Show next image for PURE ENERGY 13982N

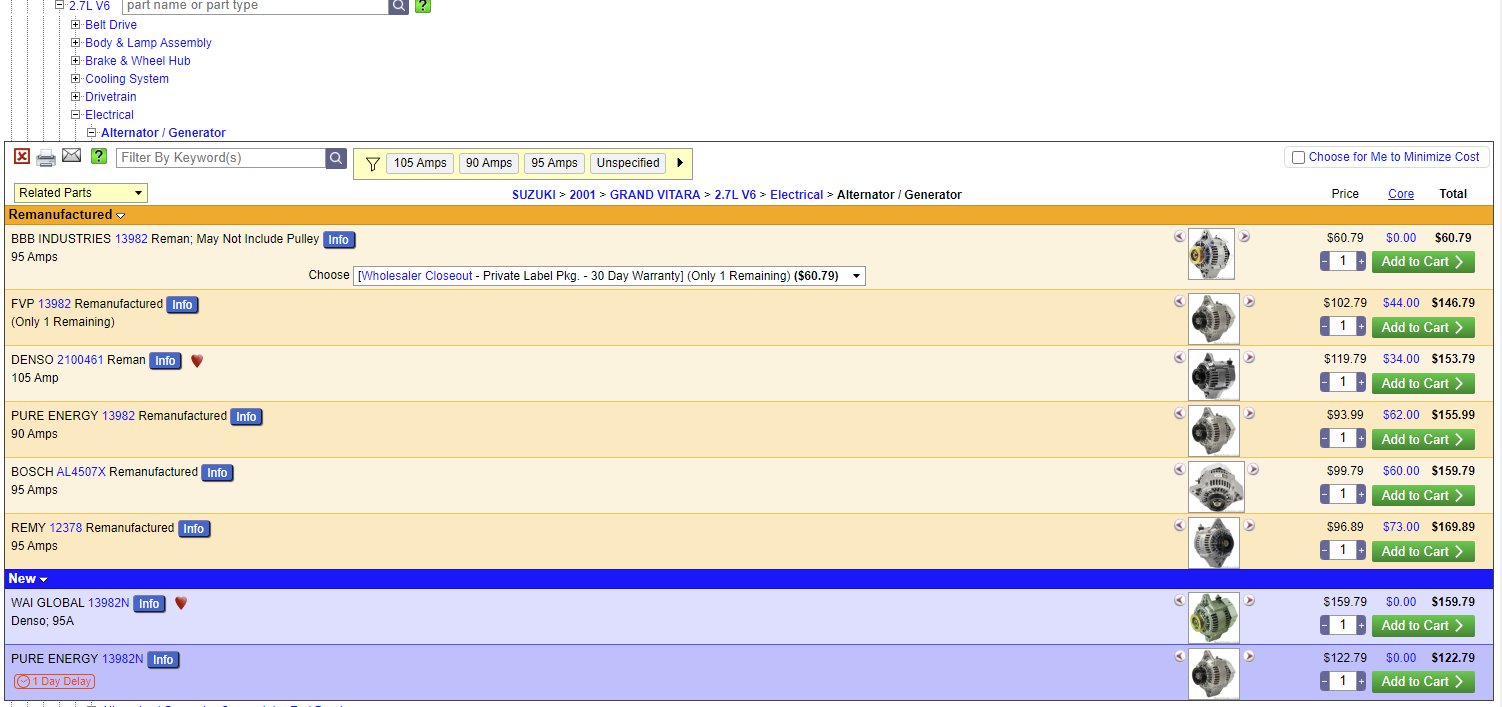[1249, 657]
